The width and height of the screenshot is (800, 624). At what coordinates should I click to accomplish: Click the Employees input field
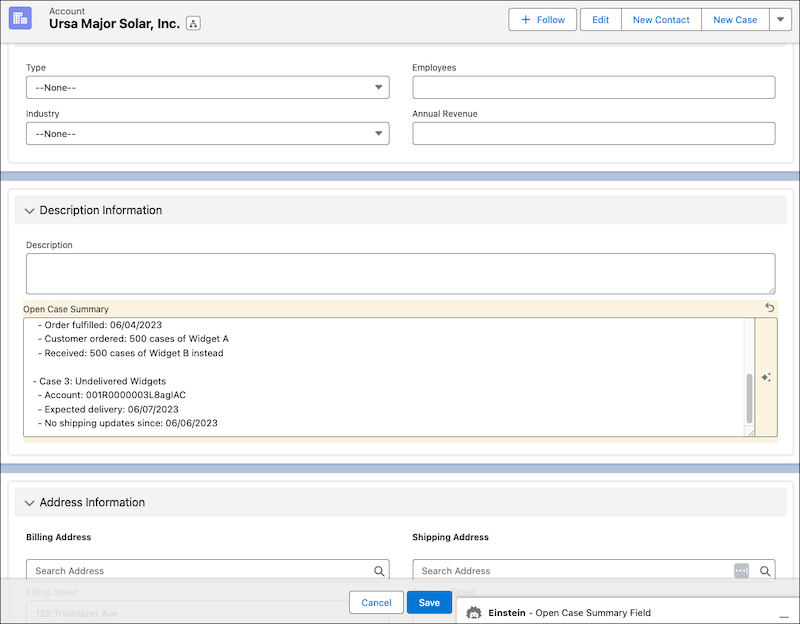pyautogui.click(x=594, y=87)
